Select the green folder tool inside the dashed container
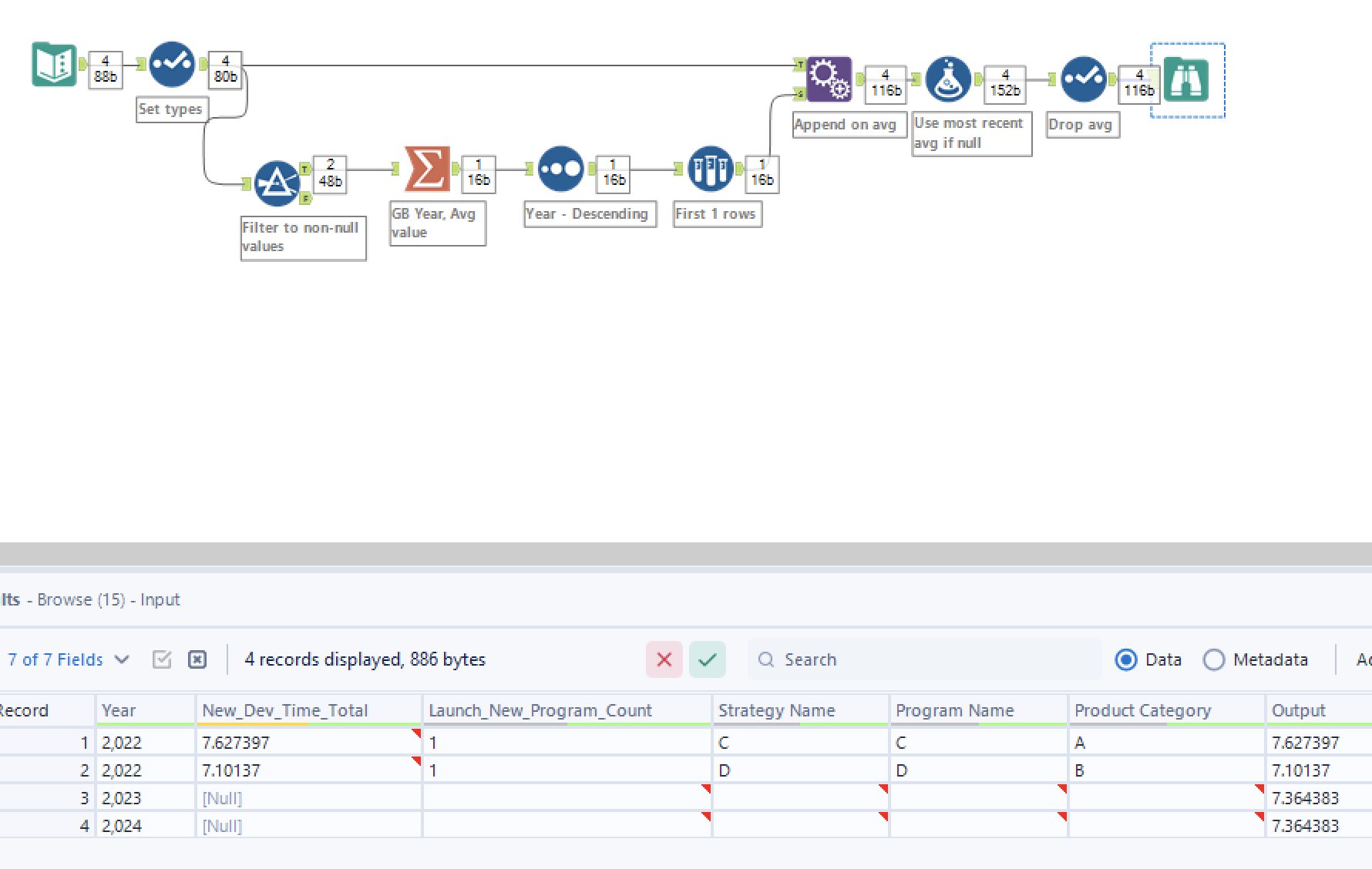The height and width of the screenshot is (869, 1372). pyautogui.click(x=1187, y=79)
